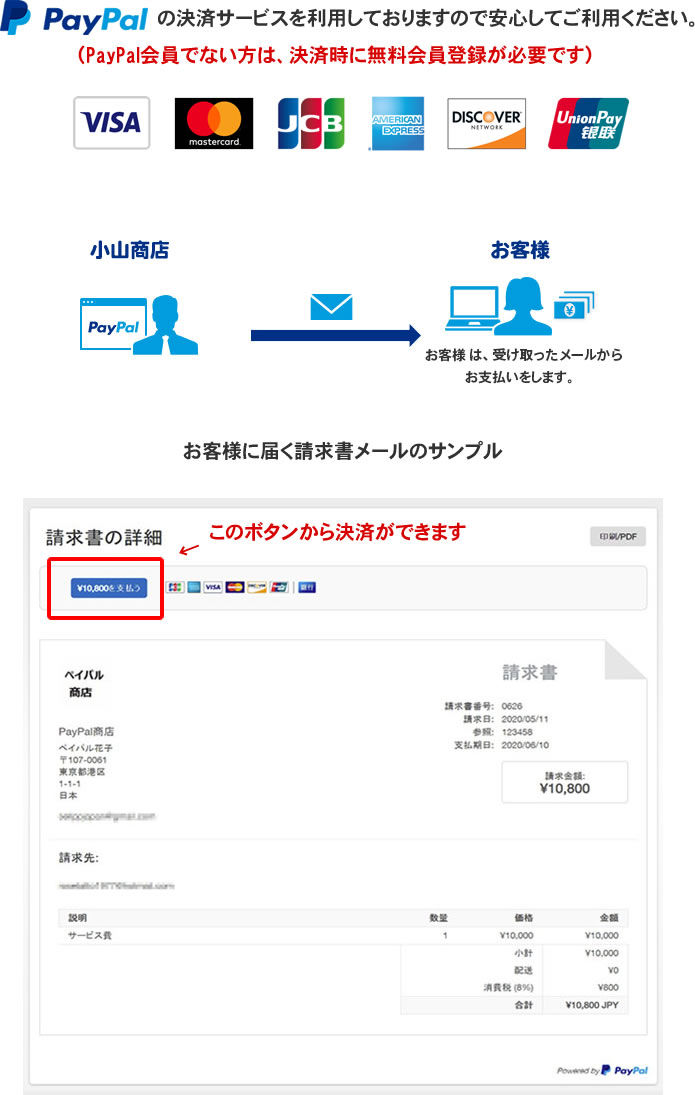Click the envelope mail icon above the arrow
This screenshot has width=695, height=1095.
coord(331,307)
